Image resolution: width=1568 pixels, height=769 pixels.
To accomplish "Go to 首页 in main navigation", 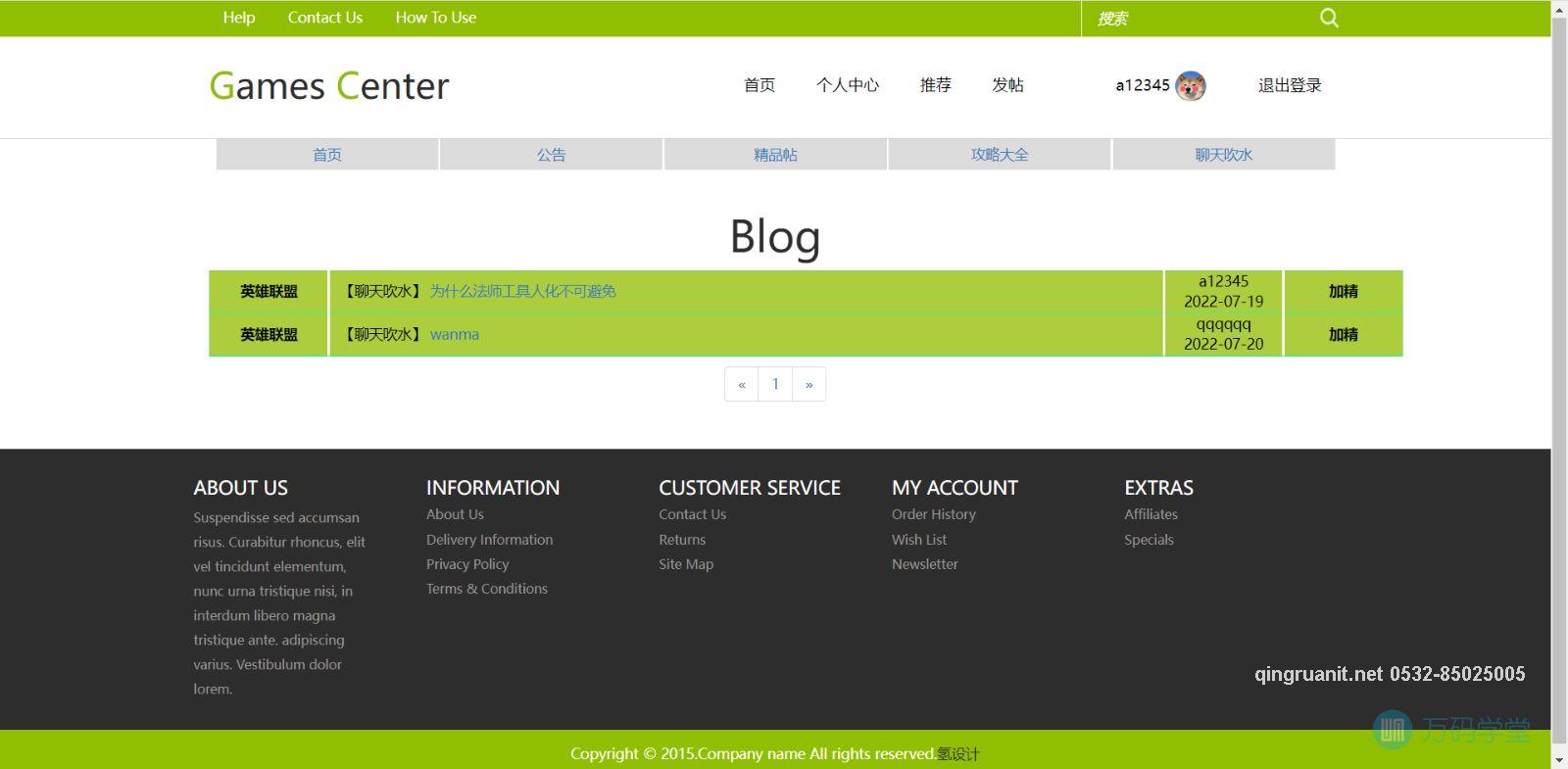I will [x=759, y=85].
